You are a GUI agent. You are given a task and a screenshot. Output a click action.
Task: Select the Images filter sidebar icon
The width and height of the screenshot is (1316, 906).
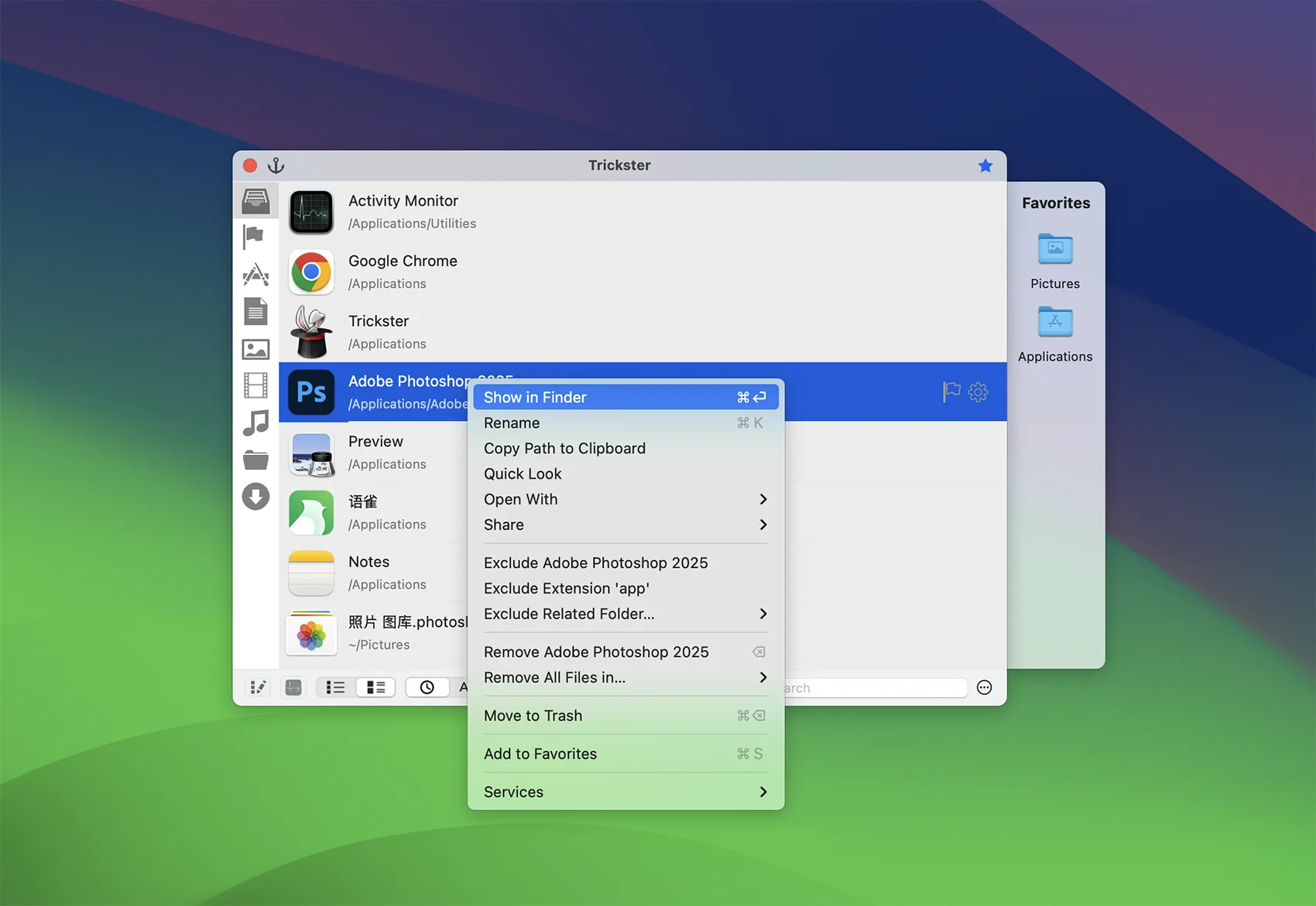(x=255, y=349)
